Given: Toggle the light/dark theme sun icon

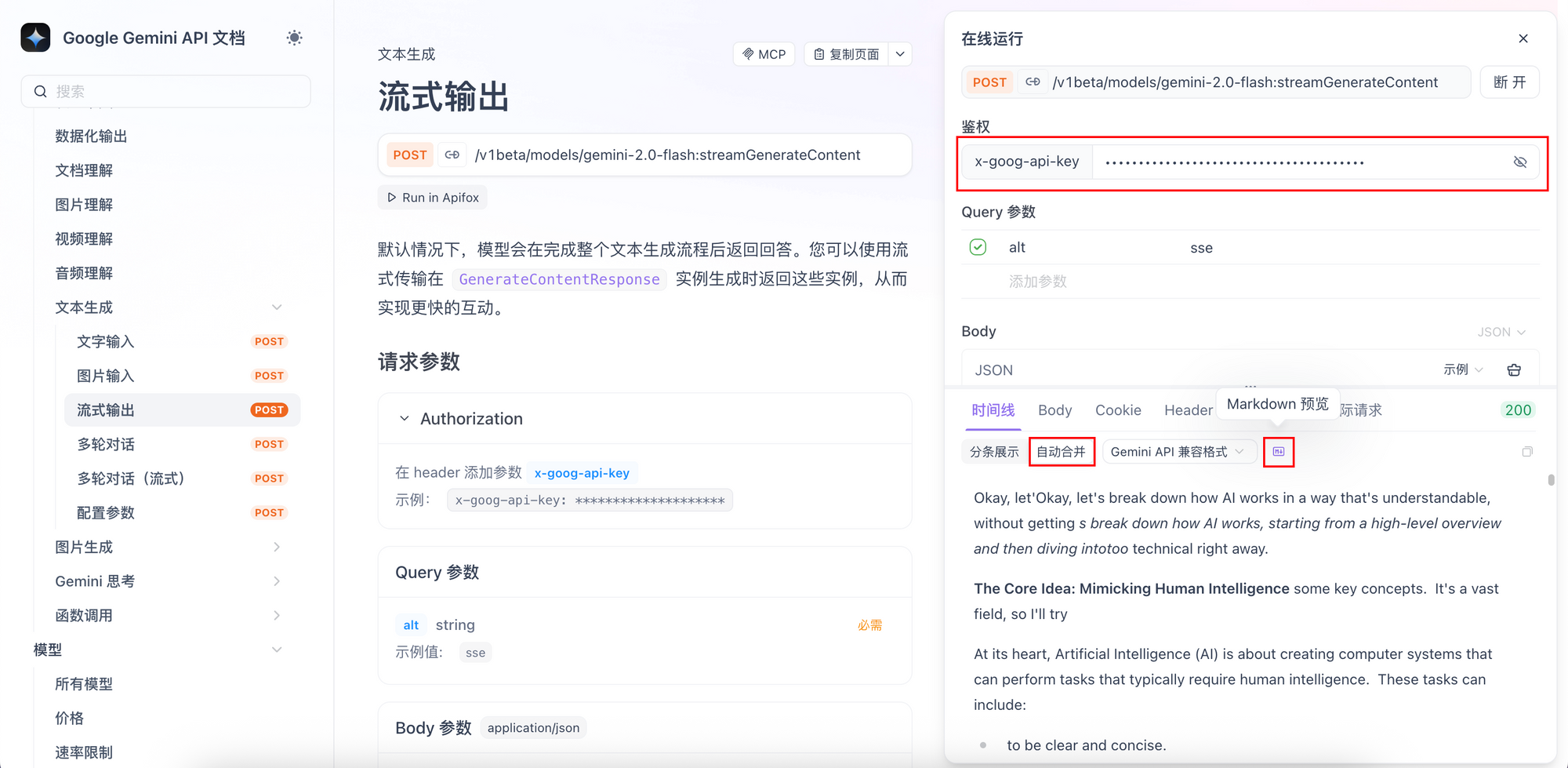Looking at the screenshot, I should [x=294, y=38].
